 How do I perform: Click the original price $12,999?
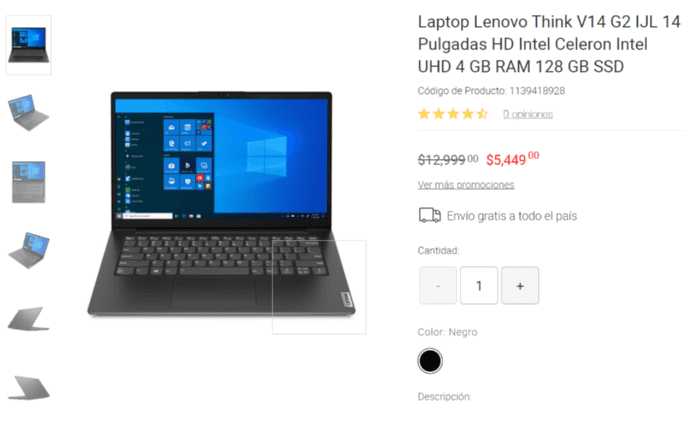(448, 159)
